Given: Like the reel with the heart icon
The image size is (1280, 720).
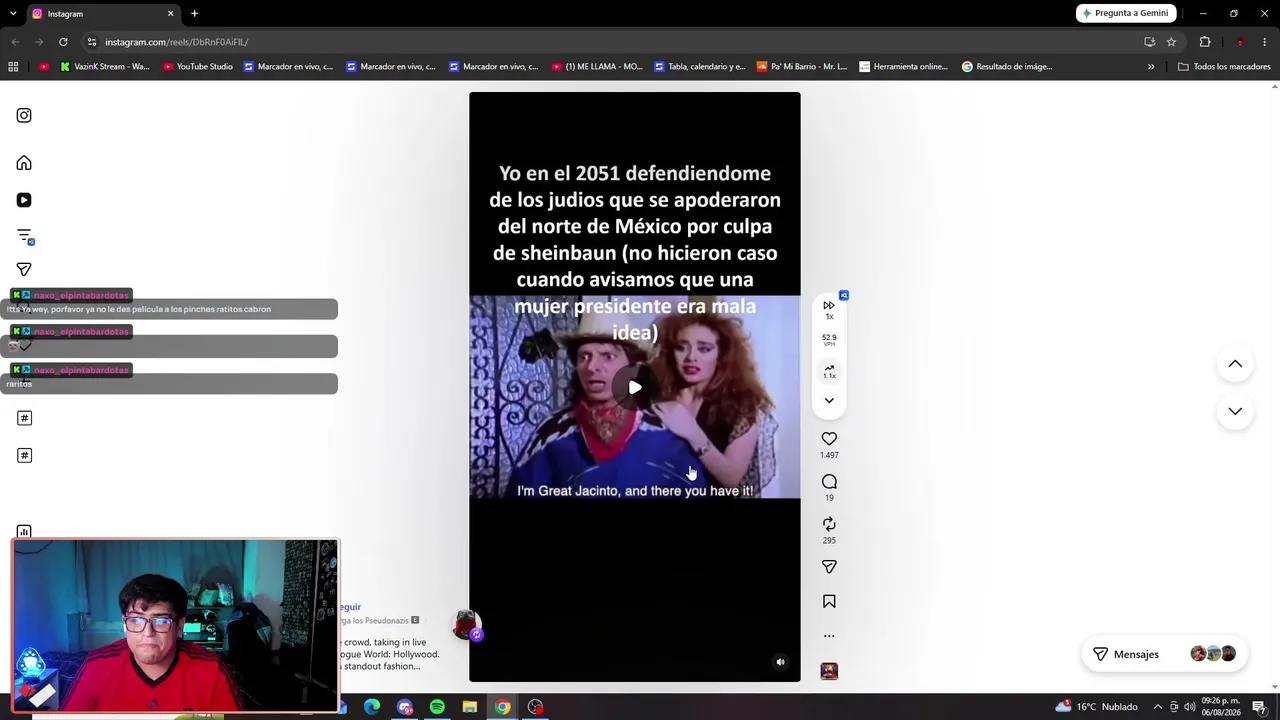Looking at the screenshot, I should pyautogui.click(x=829, y=439).
